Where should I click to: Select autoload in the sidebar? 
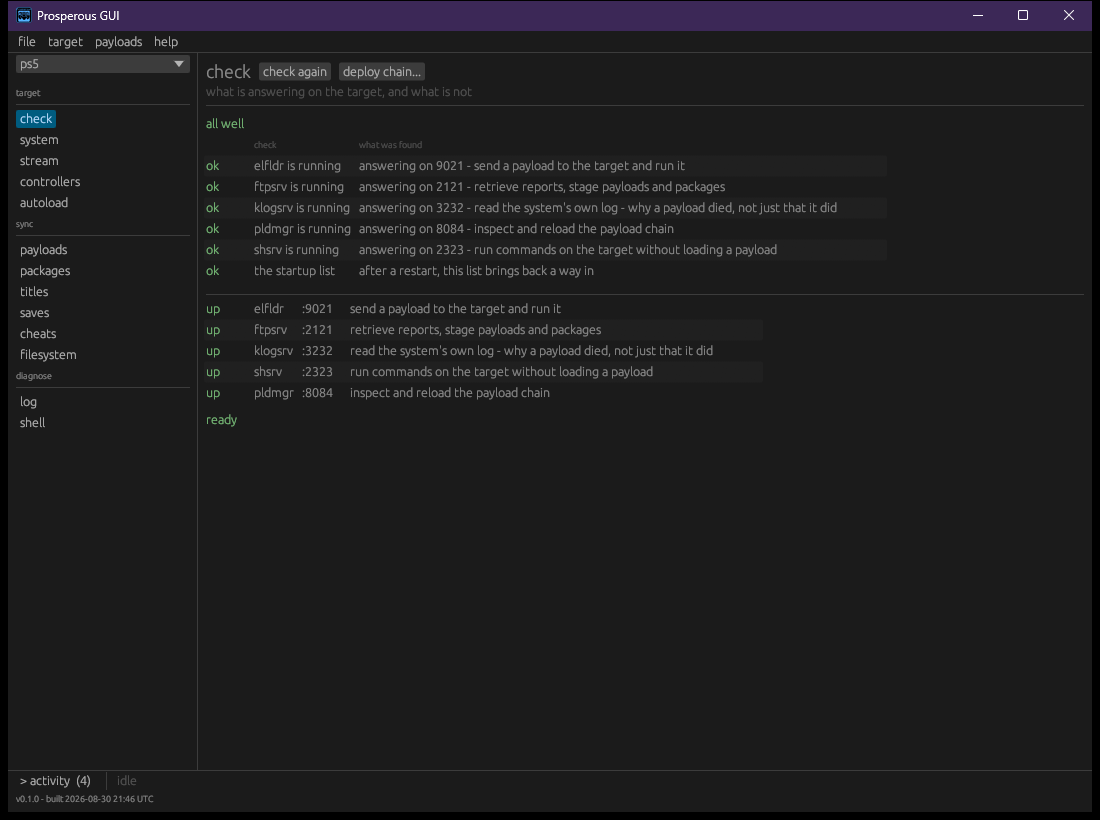(x=43, y=203)
